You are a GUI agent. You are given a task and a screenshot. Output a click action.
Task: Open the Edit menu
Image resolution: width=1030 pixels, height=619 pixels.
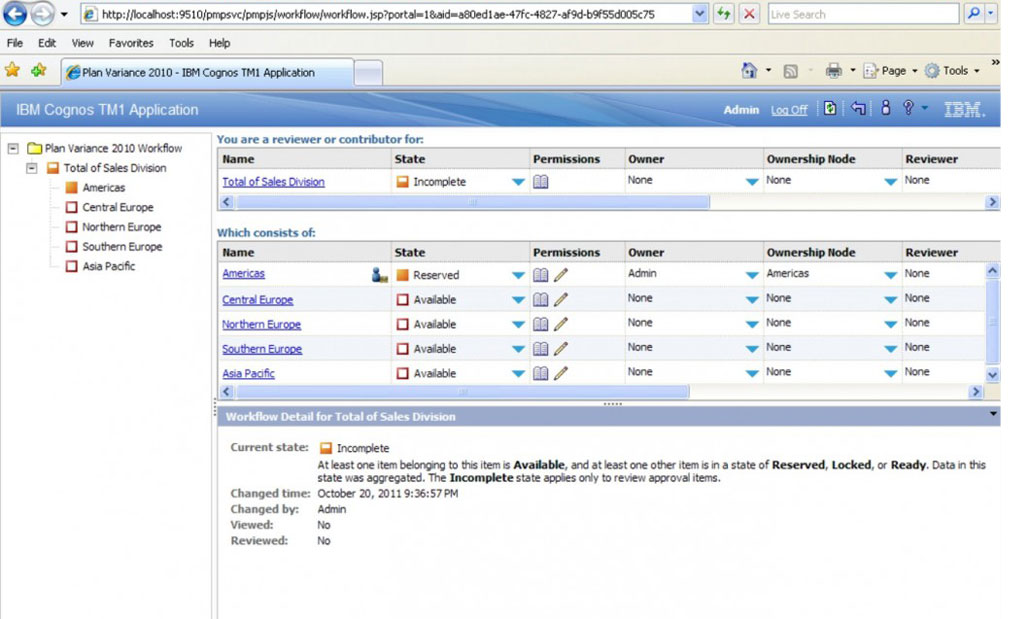pos(47,43)
